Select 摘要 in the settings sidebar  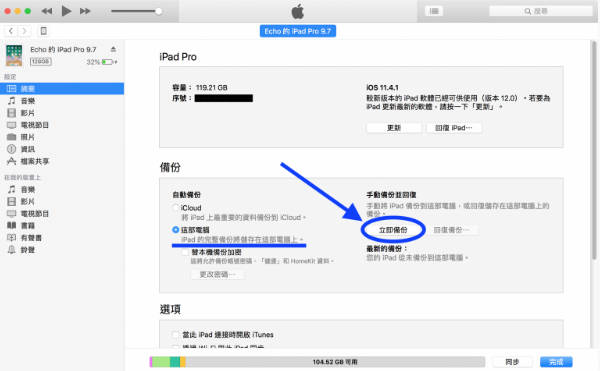62,89
